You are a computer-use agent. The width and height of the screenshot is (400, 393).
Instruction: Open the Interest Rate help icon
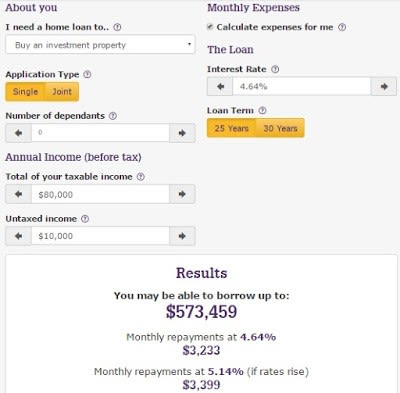click(x=275, y=69)
